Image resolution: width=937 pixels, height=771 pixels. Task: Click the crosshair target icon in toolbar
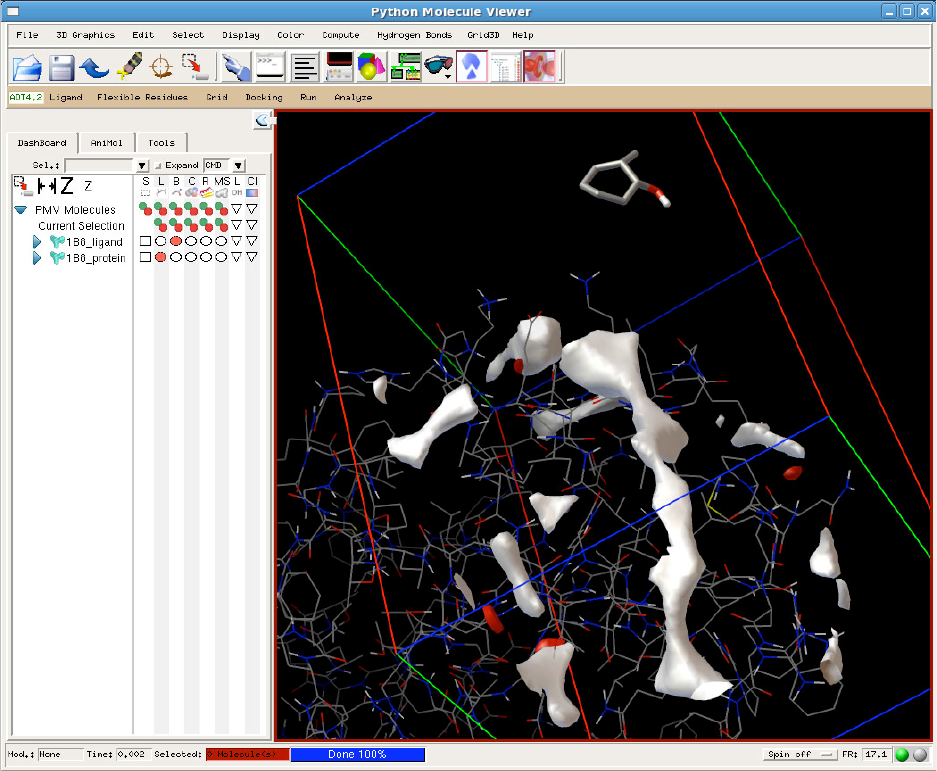point(161,67)
